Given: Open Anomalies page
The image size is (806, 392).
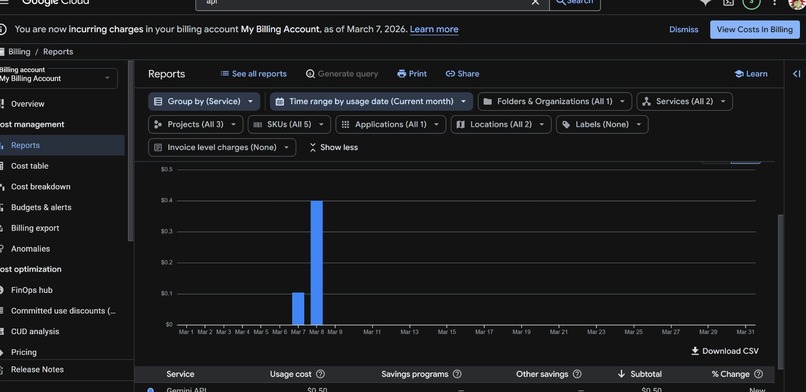Looking at the screenshot, I should pyautogui.click(x=30, y=249).
